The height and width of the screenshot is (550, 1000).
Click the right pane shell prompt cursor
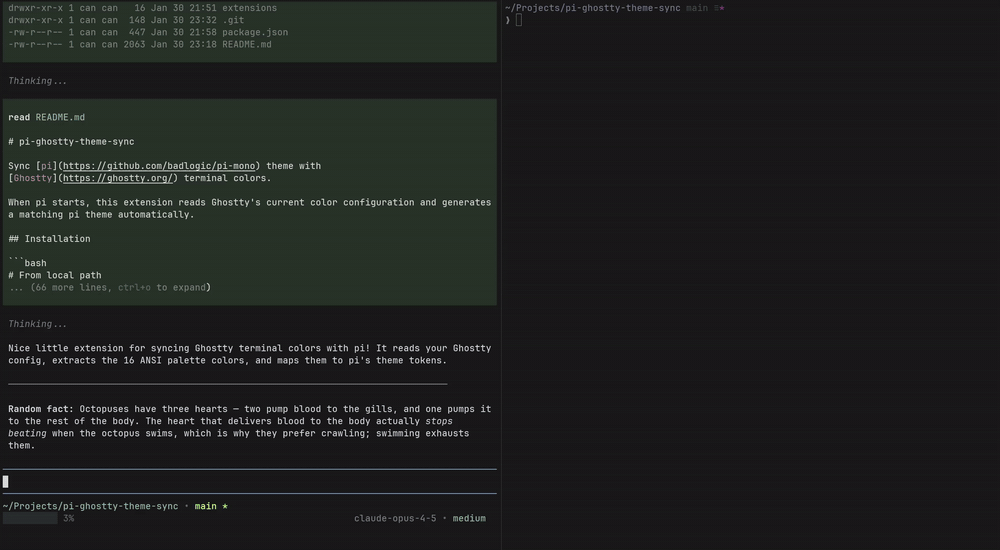[x=518, y=20]
